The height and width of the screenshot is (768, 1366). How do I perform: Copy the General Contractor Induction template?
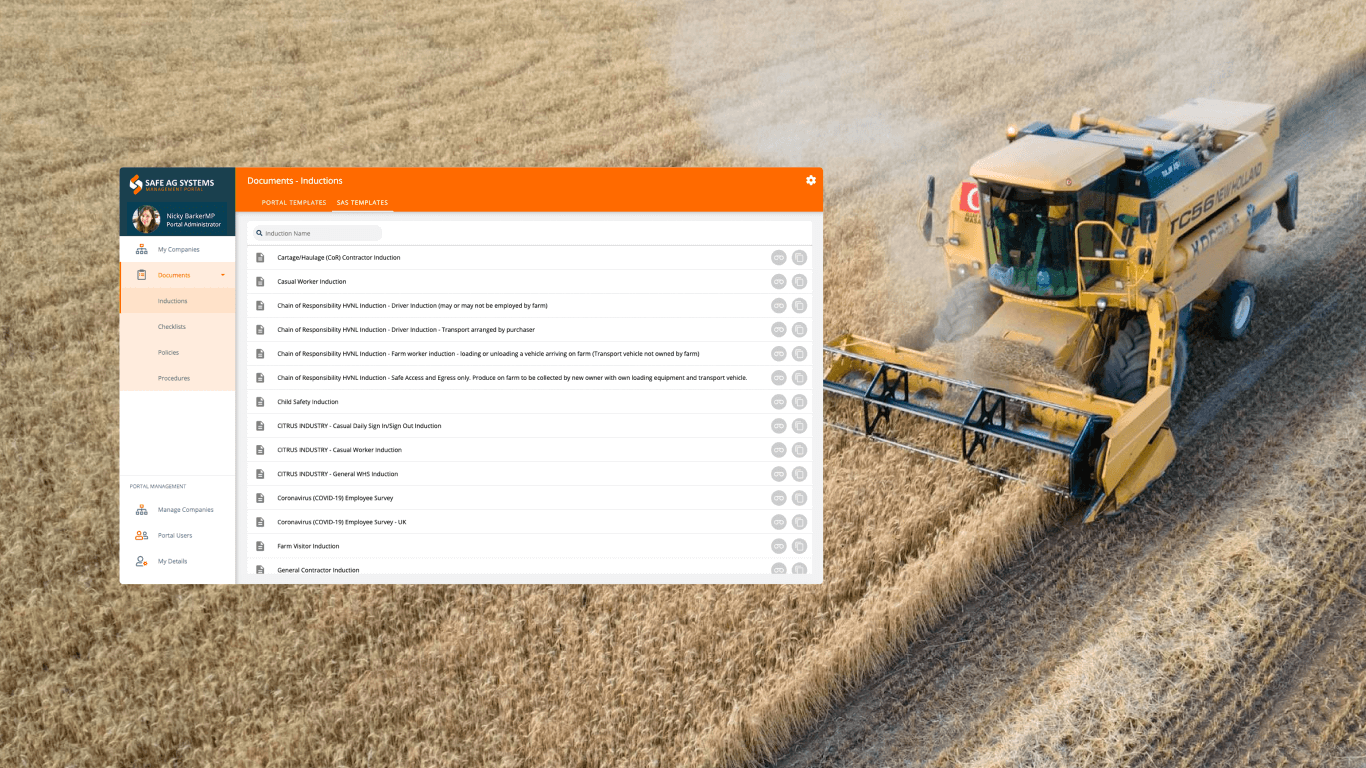(x=798, y=569)
